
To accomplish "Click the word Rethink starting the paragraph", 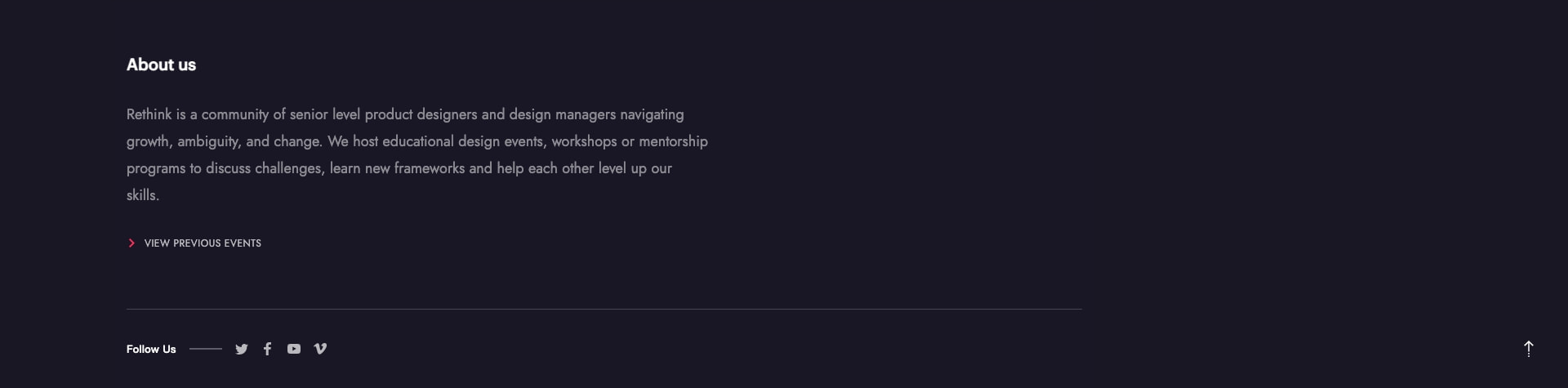I will click(x=149, y=114).
